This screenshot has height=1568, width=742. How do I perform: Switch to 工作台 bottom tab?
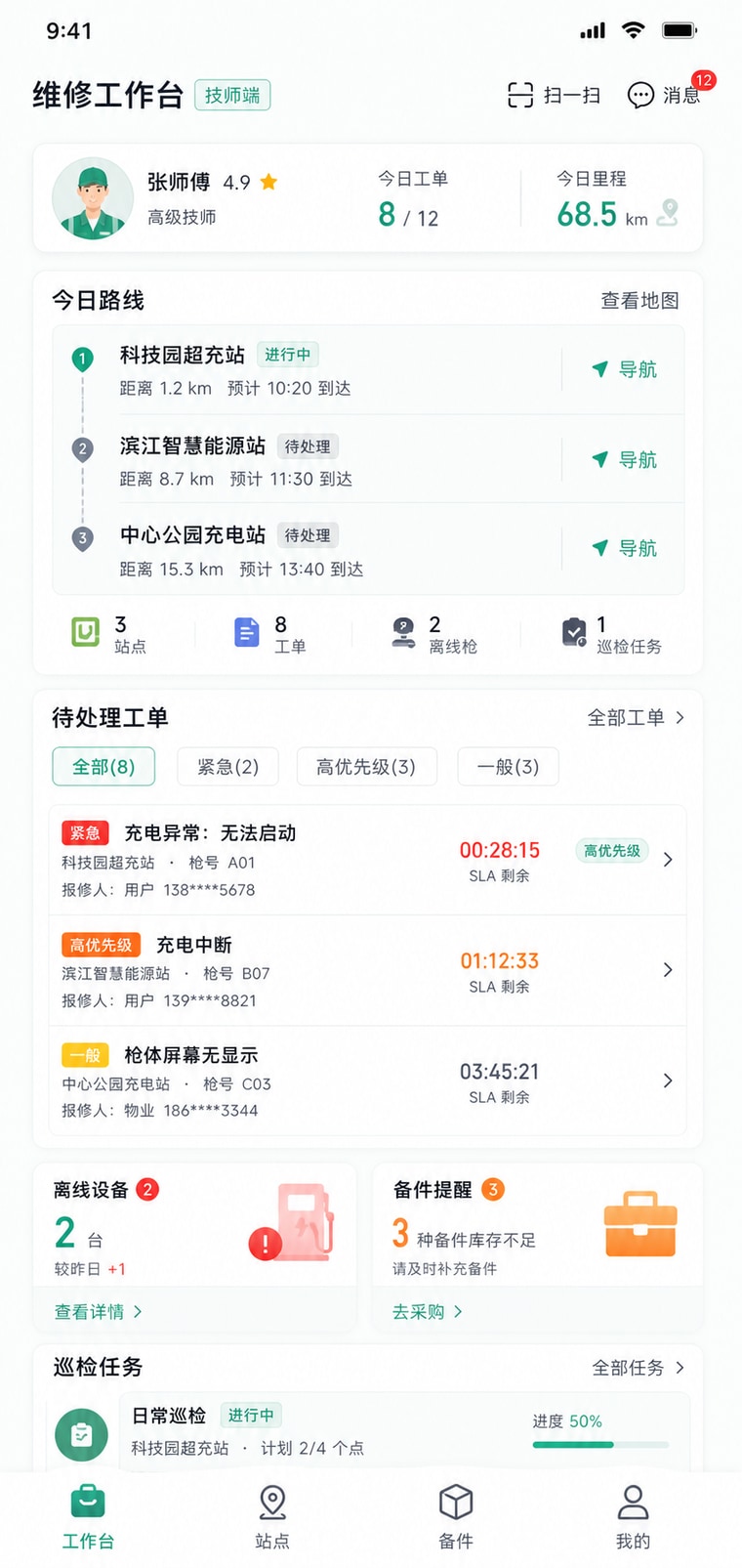click(x=88, y=1518)
